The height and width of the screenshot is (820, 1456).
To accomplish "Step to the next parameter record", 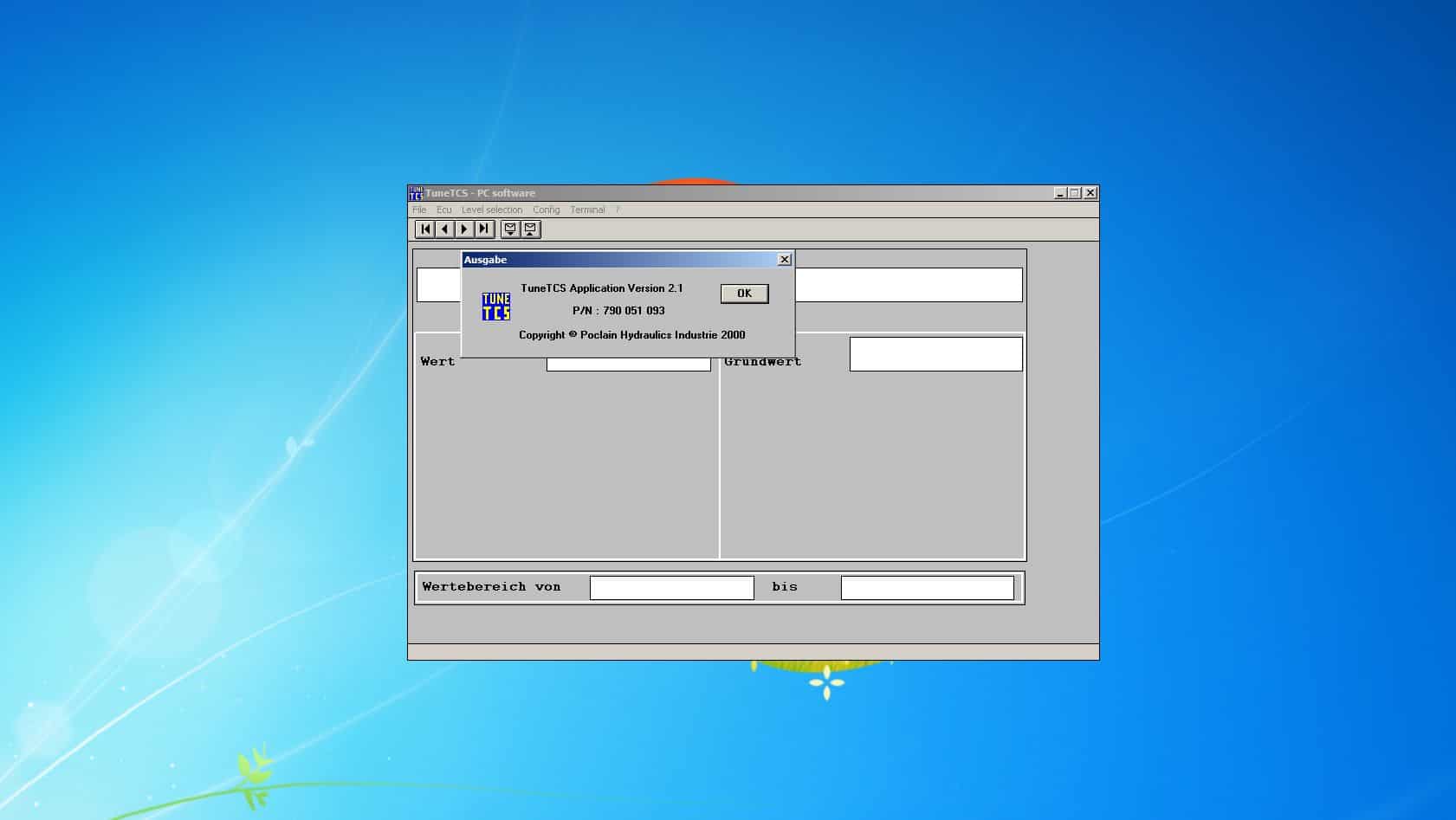I will pos(464,229).
